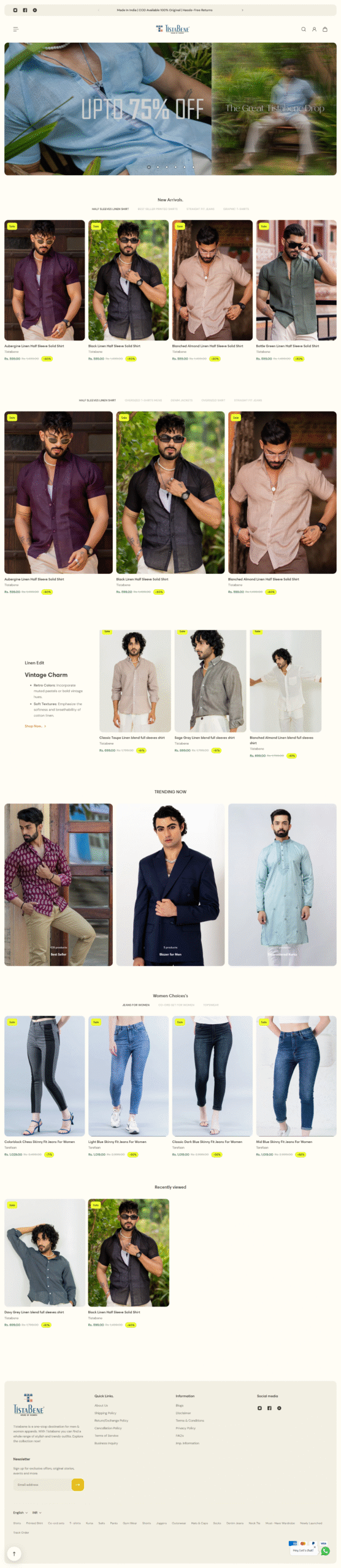Click the WhatsApp chat icon
This screenshot has height=1568, width=341.
pos(325,1551)
